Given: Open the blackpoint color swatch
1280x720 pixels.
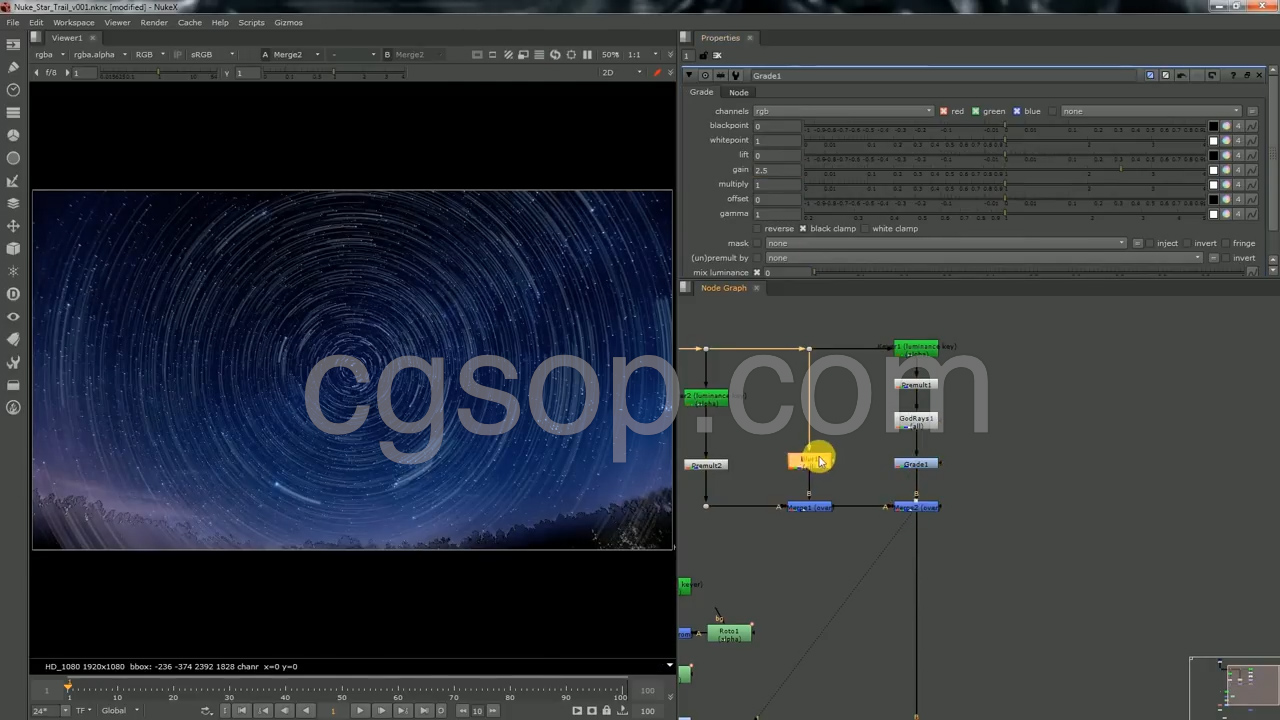Looking at the screenshot, I should (x=1213, y=126).
